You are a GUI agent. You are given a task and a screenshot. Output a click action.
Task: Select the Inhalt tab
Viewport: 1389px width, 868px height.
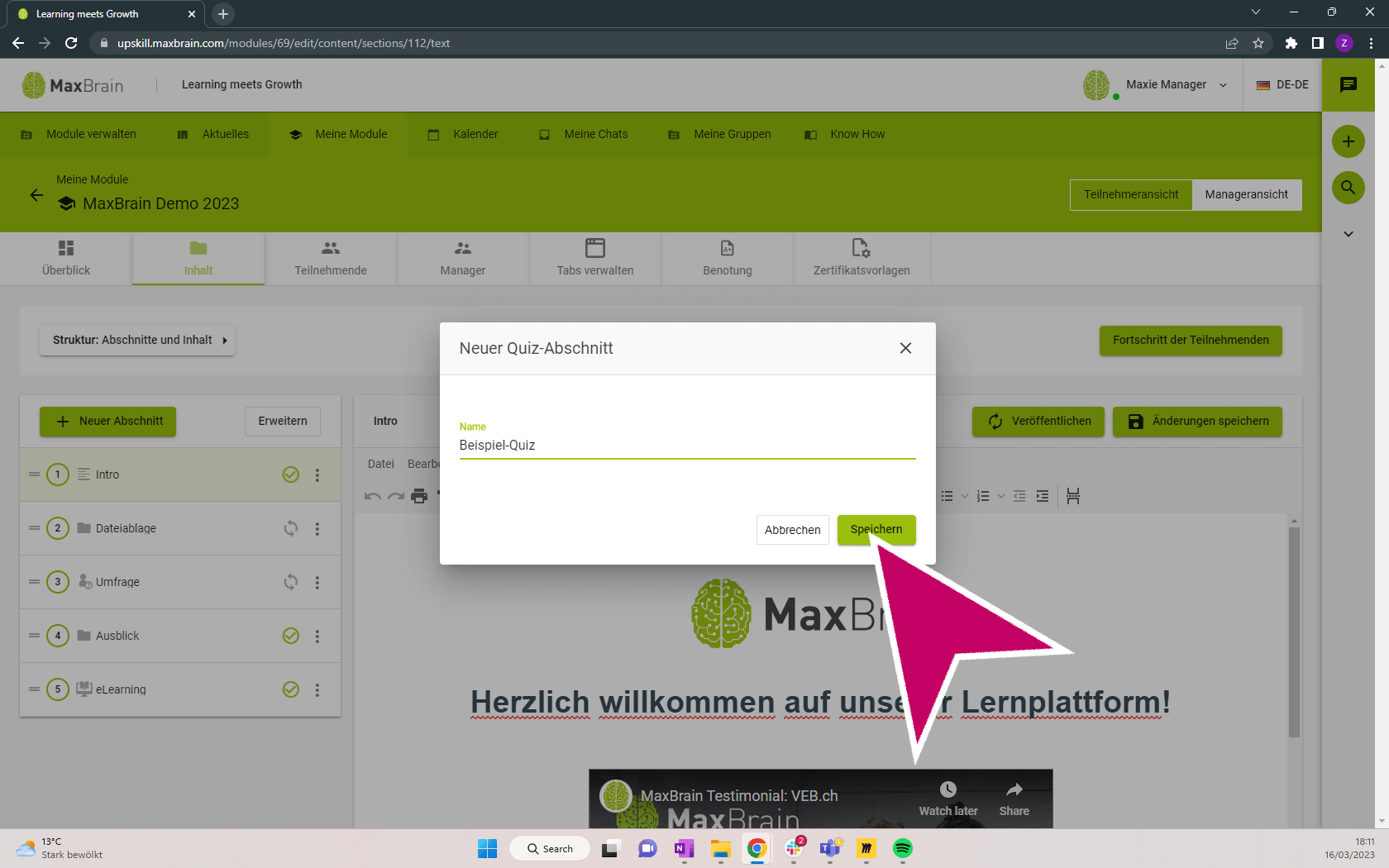tap(198, 259)
